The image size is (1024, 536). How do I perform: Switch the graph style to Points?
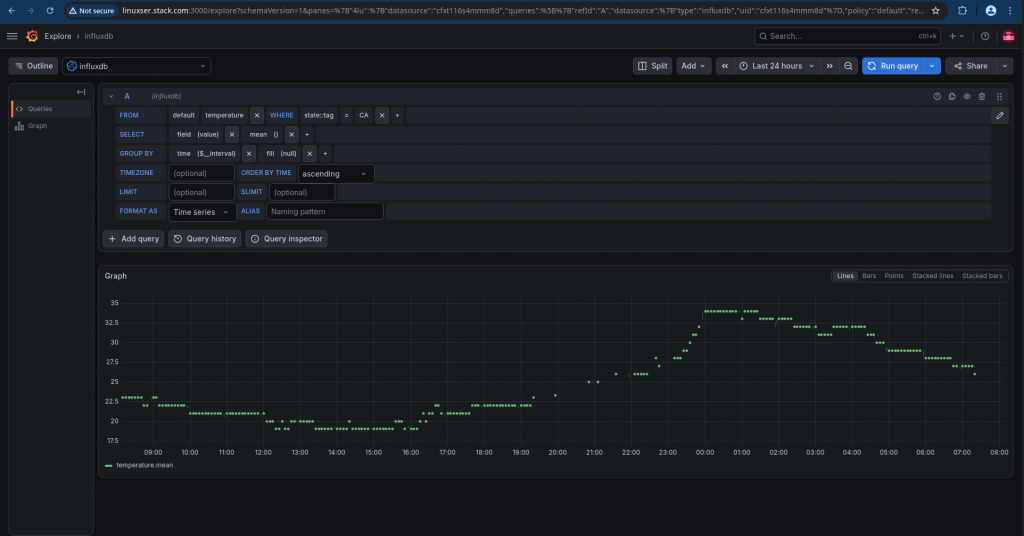(x=893, y=276)
